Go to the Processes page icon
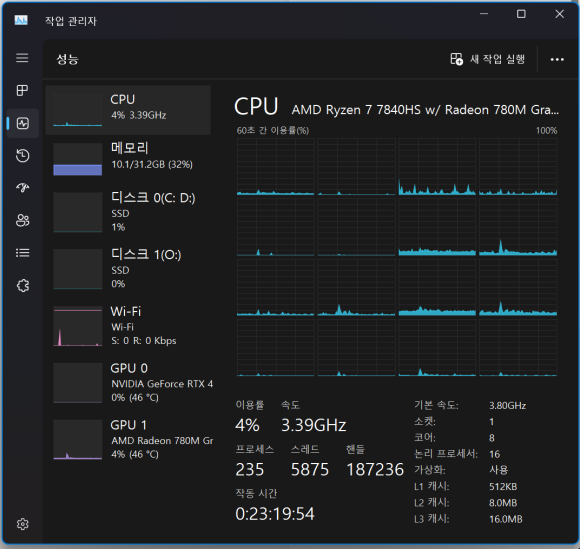 coord(22,90)
